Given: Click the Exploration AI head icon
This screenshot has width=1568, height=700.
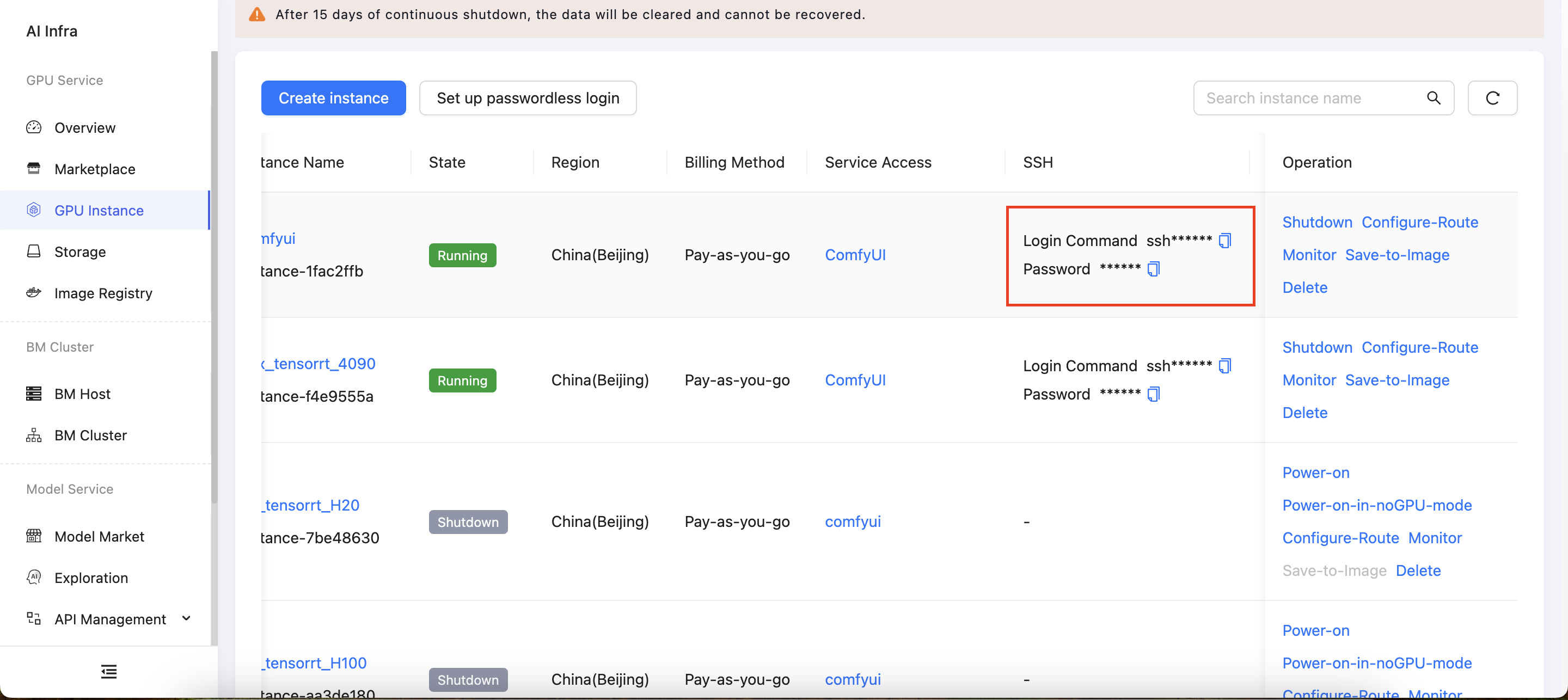Looking at the screenshot, I should click(34, 578).
